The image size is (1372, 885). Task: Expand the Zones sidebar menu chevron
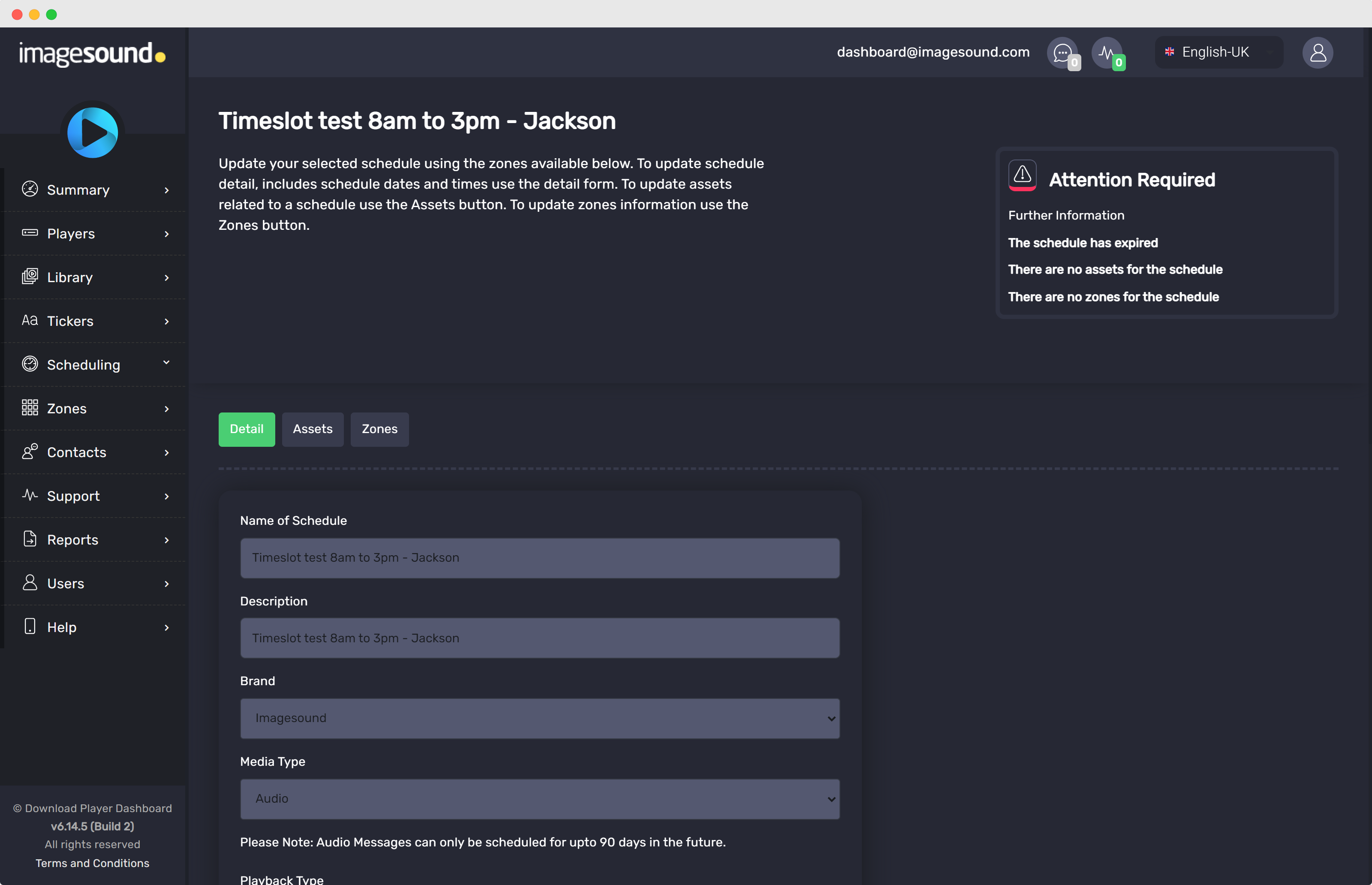tap(167, 409)
